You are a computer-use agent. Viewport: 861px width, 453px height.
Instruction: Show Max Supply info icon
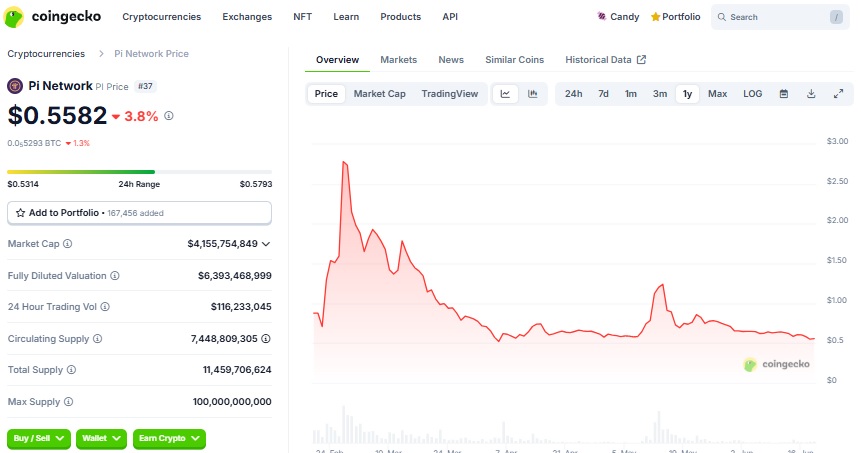68,401
